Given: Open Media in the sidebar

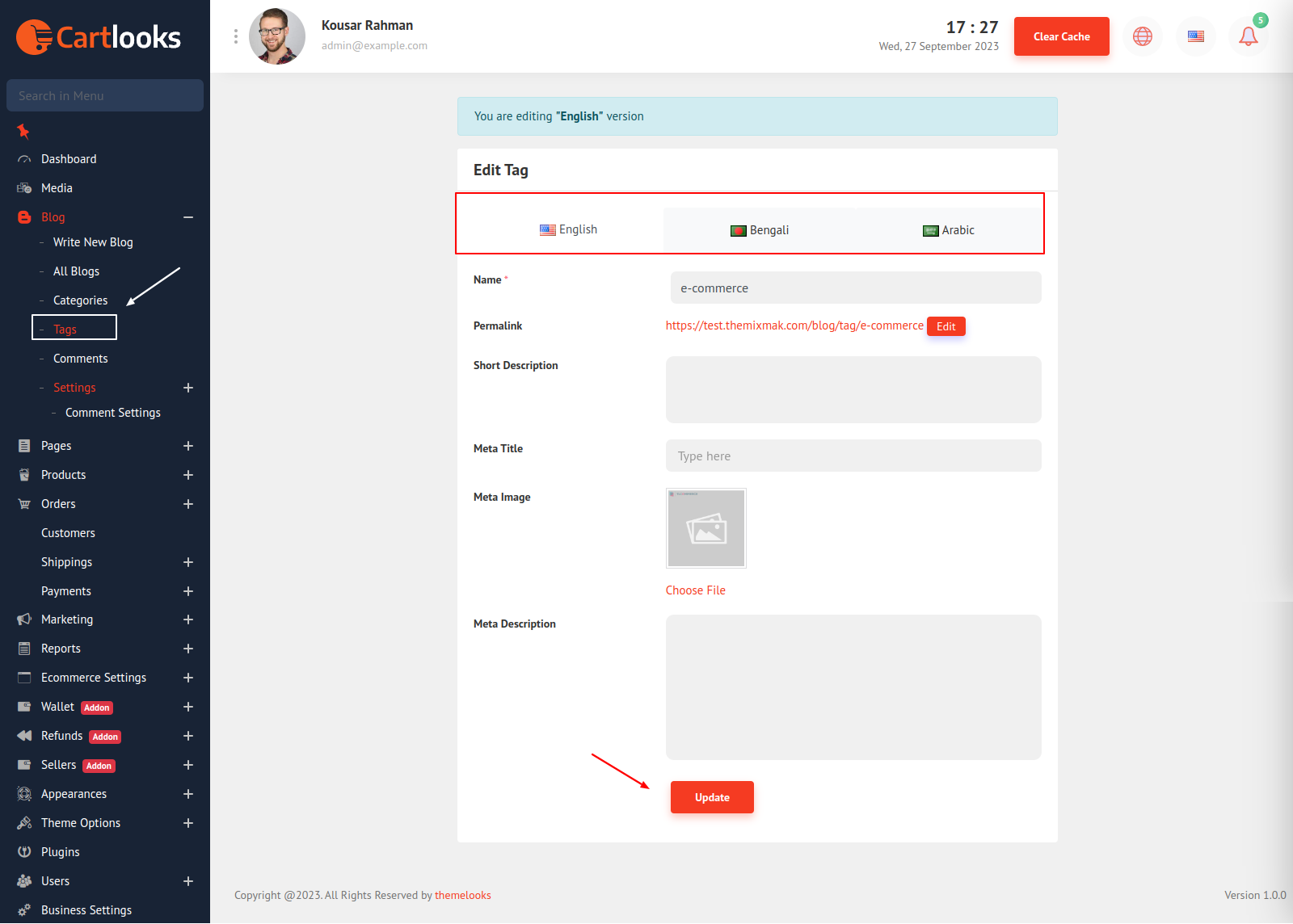Looking at the screenshot, I should [x=57, y=188].
